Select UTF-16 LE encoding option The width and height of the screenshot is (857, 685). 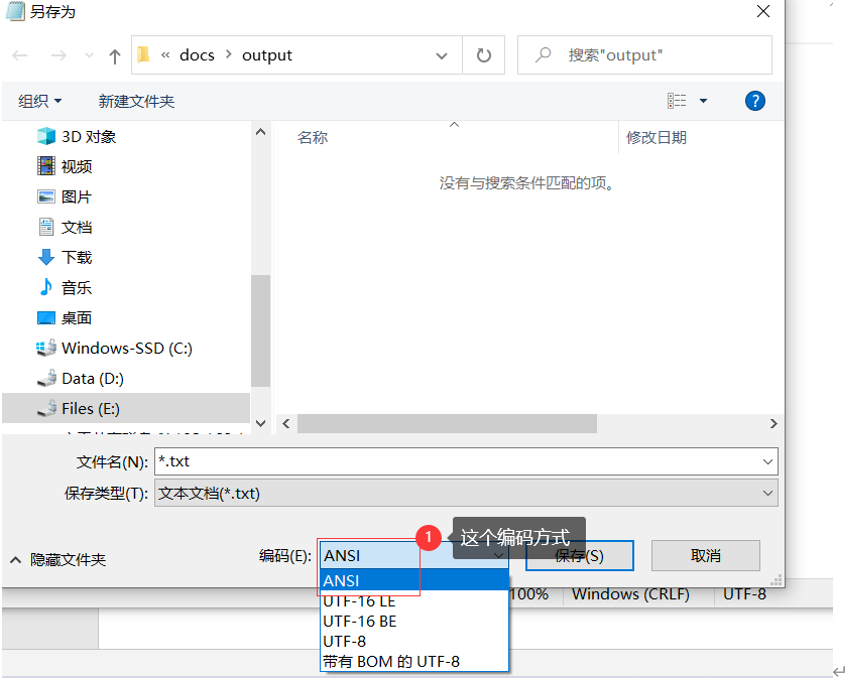358,601
